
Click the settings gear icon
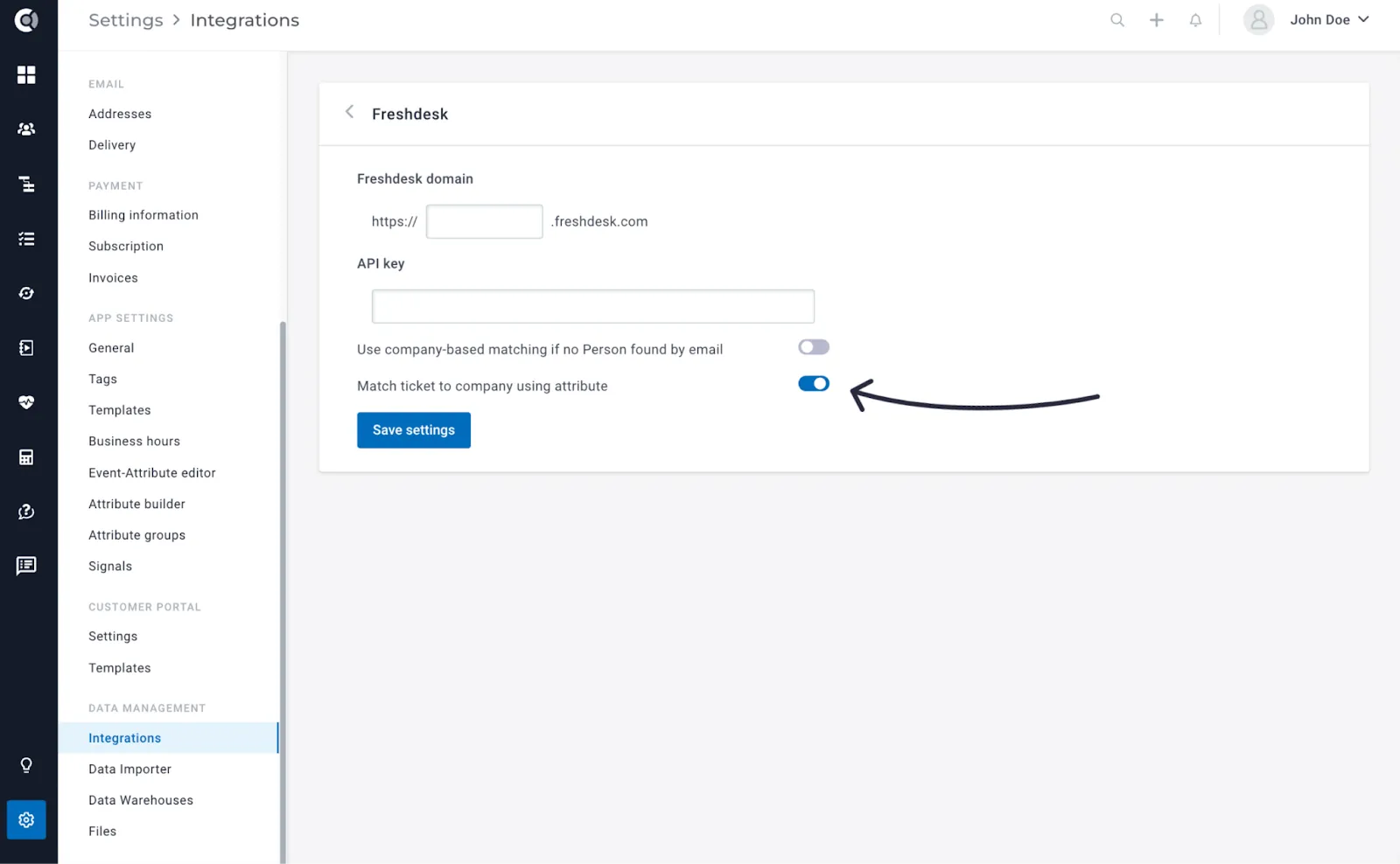point(26,820)
